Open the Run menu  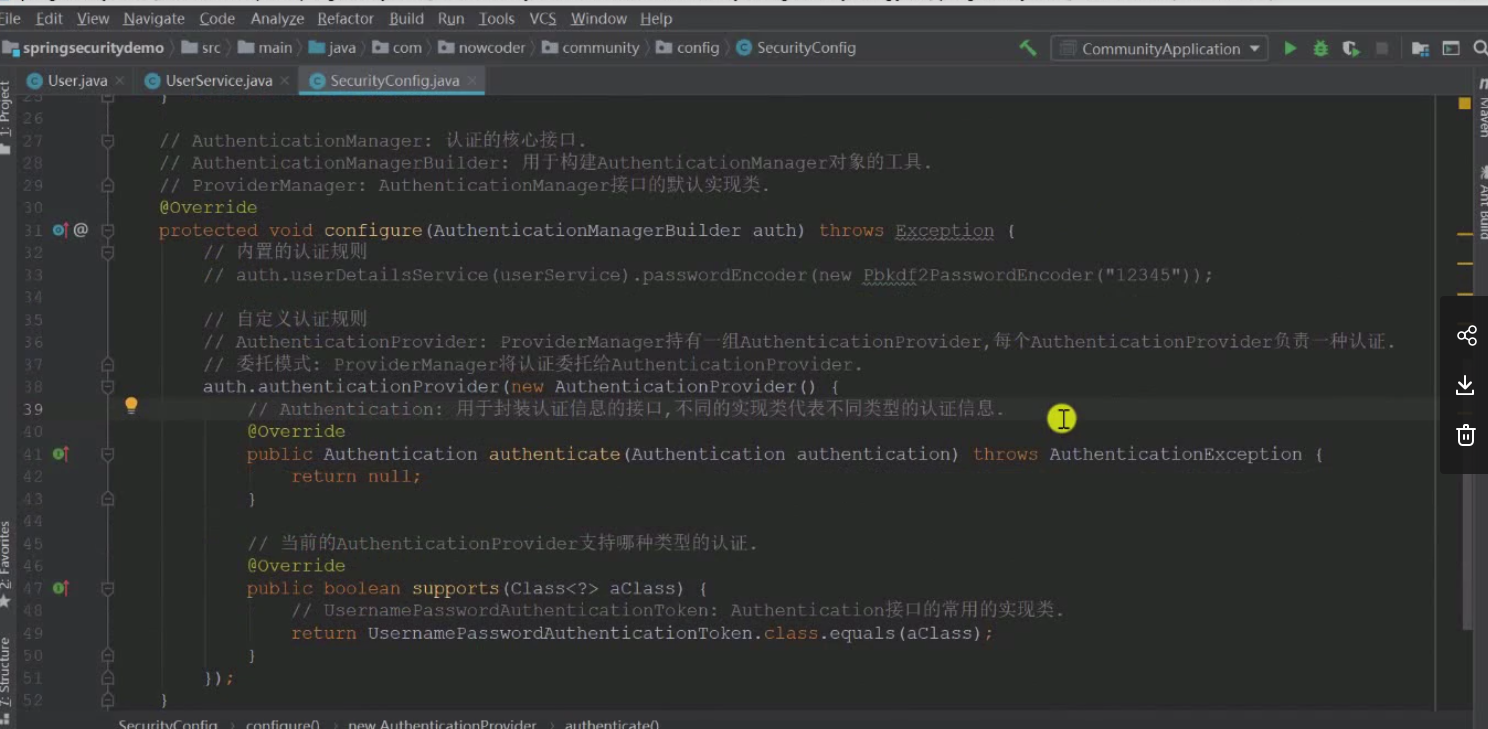click(451, 19)
